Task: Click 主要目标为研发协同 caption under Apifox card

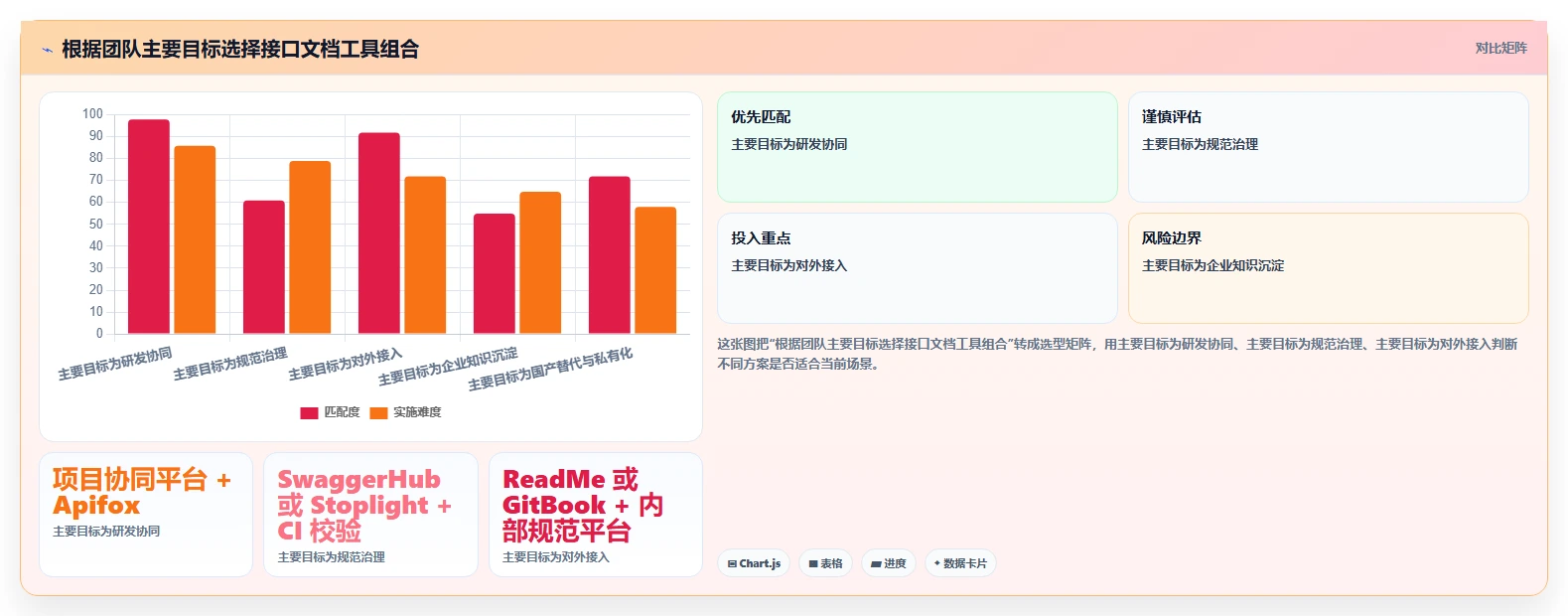Action: pos(106,532)
